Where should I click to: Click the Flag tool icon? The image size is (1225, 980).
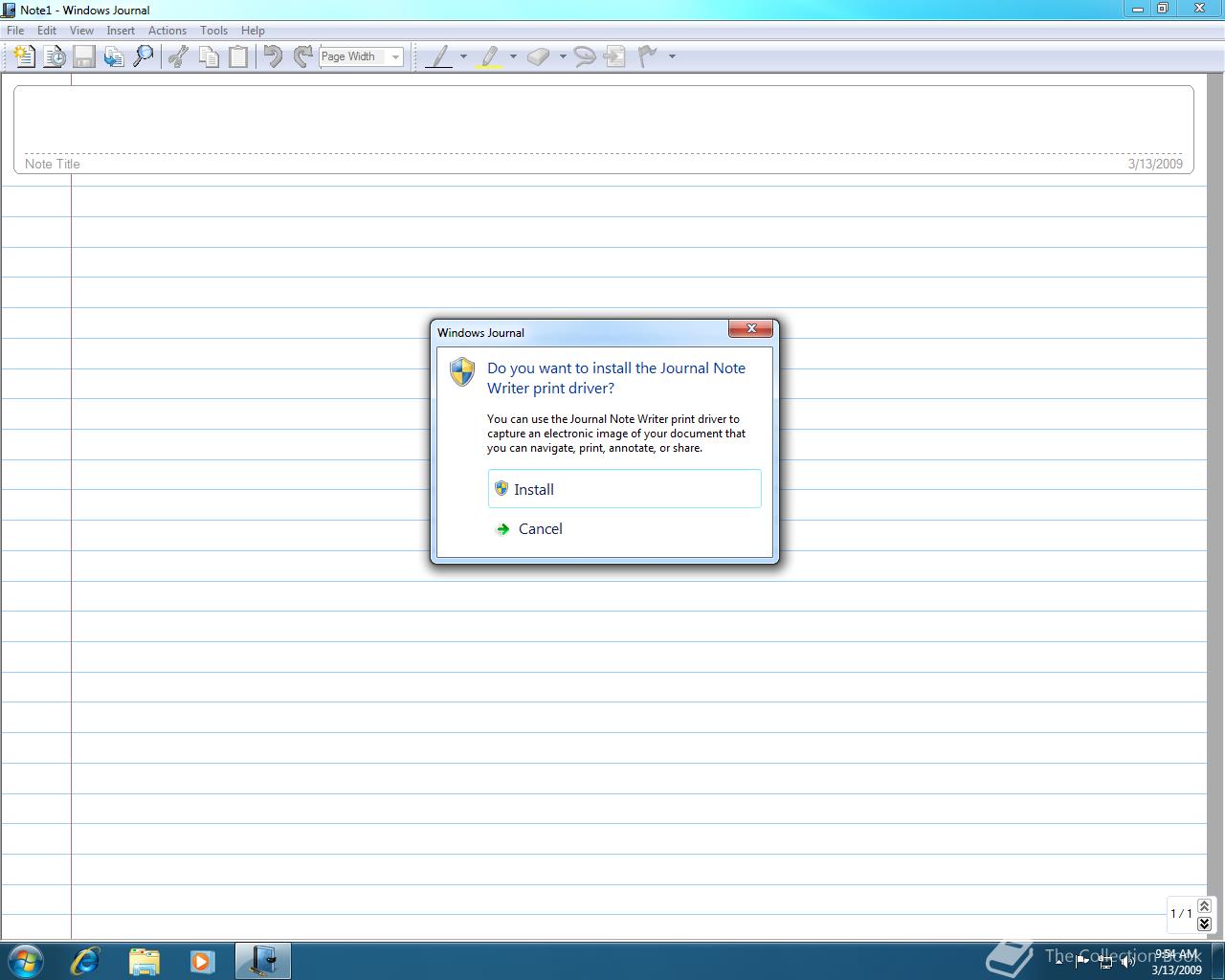pyautogui.click(x=648, y=56)
